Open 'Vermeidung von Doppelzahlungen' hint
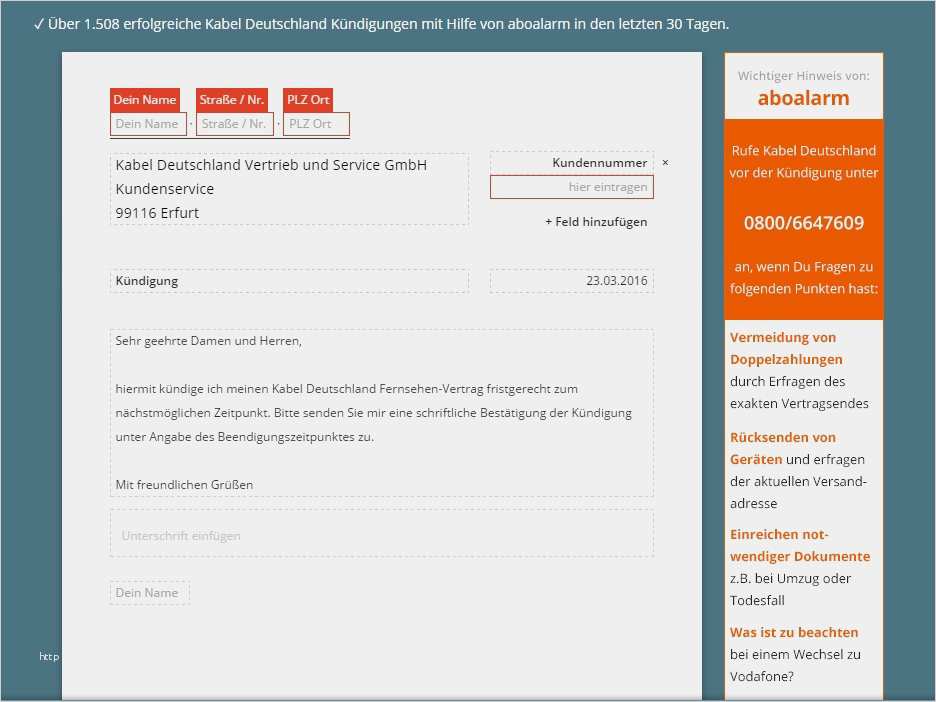Viewport: 936px width, 702px height. (x=786, y=348)
